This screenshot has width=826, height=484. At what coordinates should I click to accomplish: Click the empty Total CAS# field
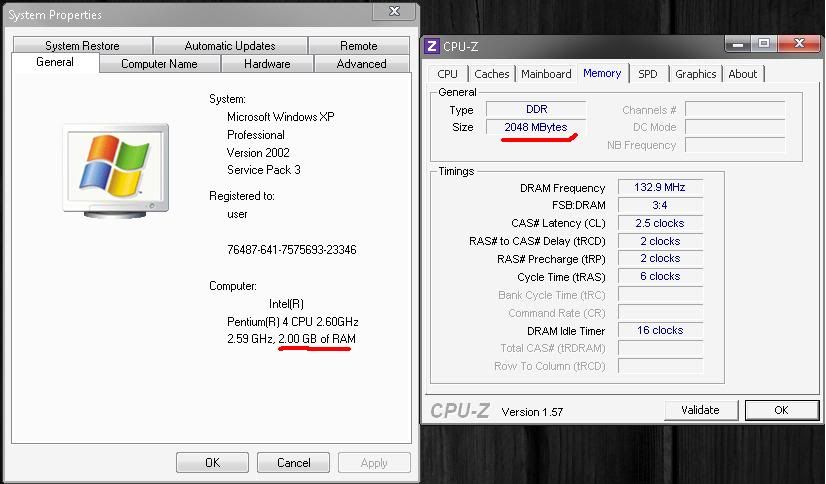point(660,348)
